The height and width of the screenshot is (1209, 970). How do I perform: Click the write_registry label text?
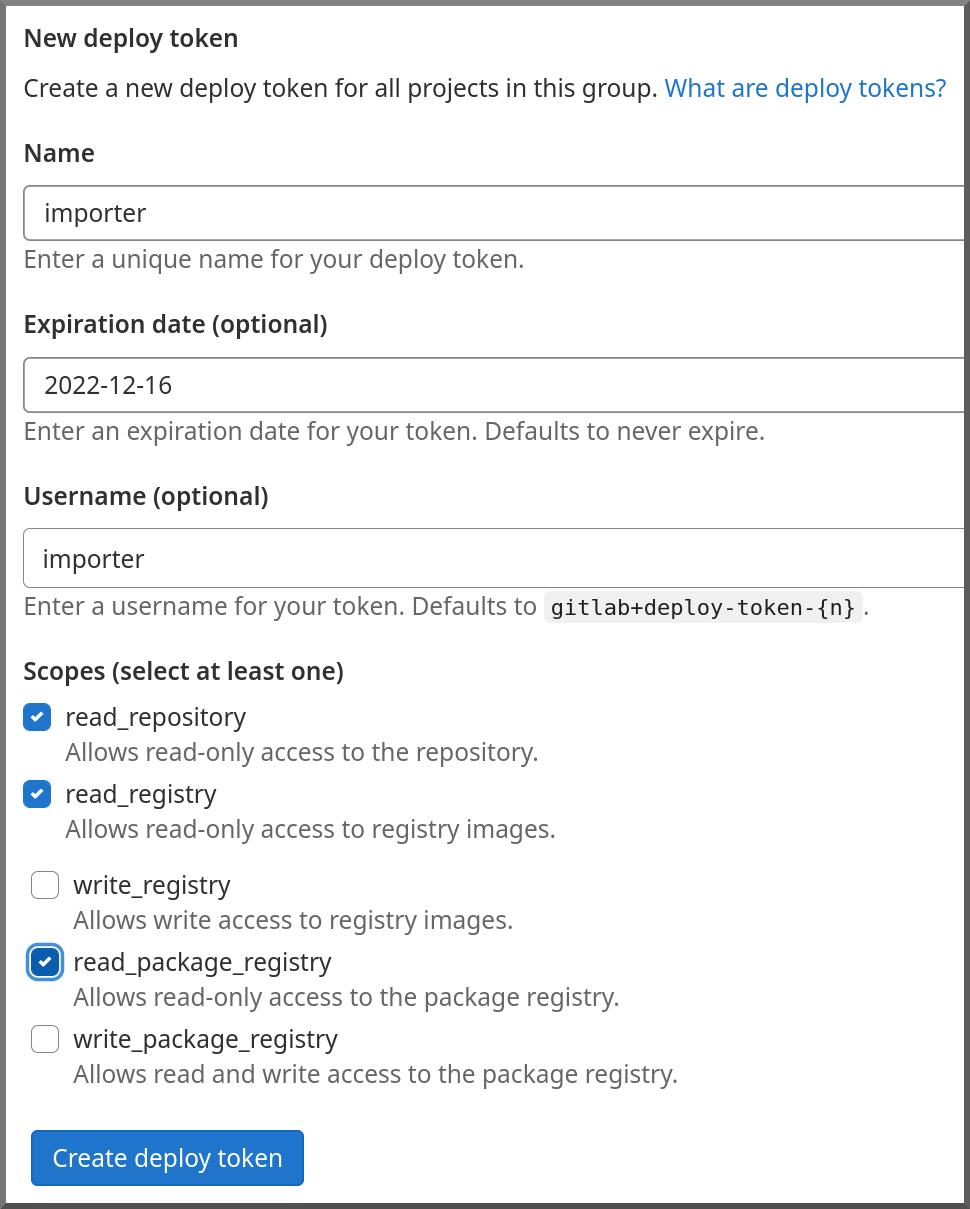coord(152,885)
